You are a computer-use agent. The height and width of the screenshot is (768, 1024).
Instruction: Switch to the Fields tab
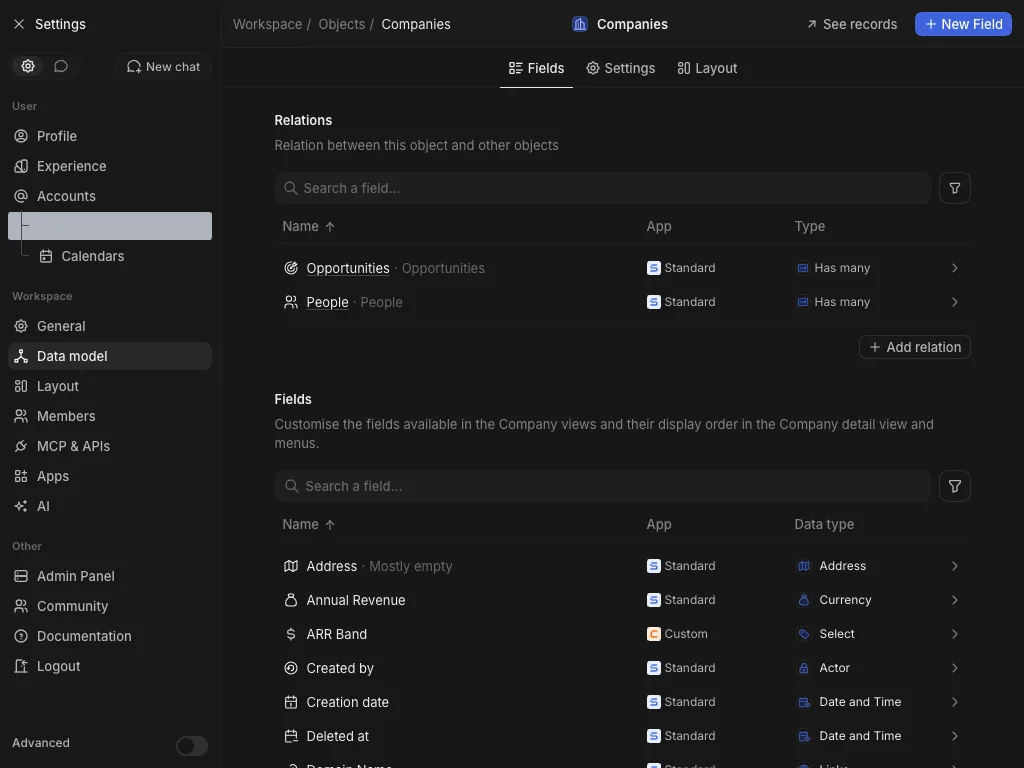point(536,68)
